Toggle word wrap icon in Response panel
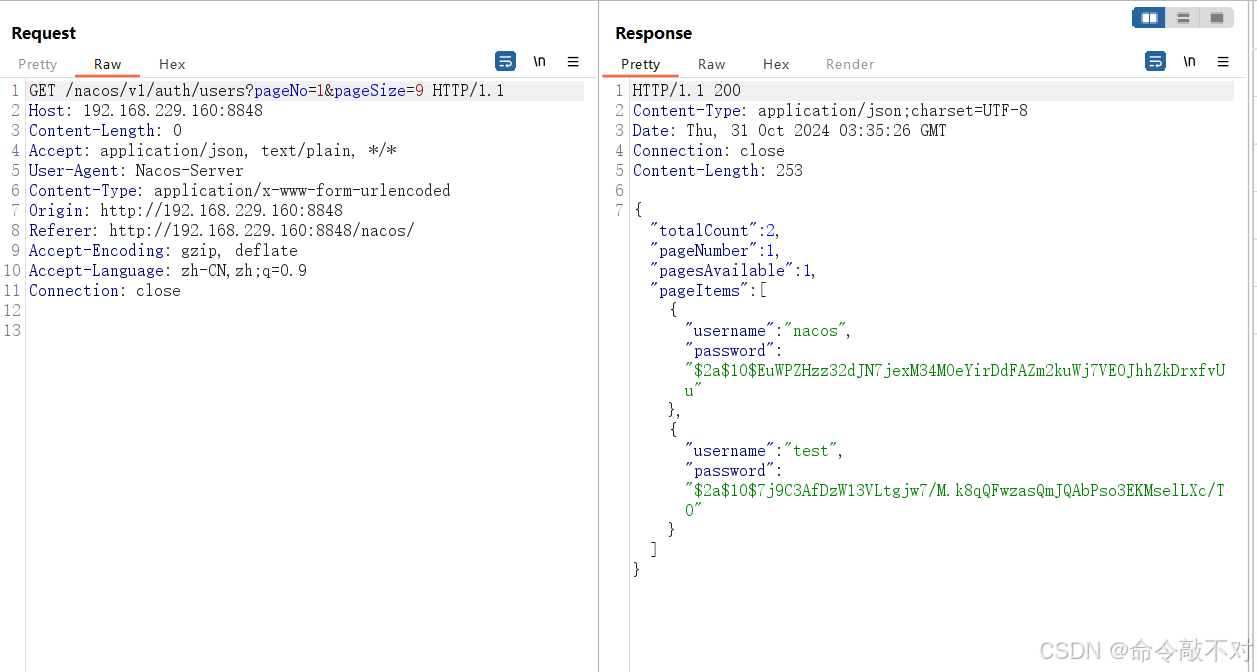 pos(1156,62)
